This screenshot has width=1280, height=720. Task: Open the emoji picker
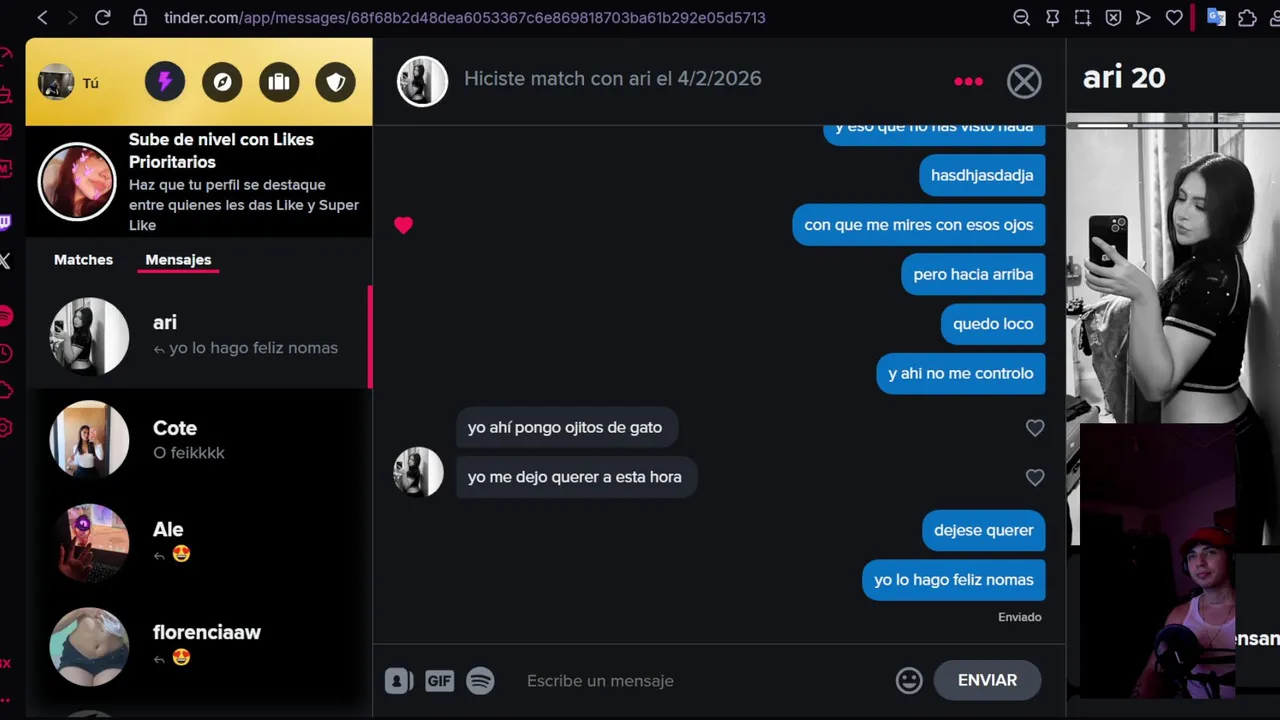909,681
